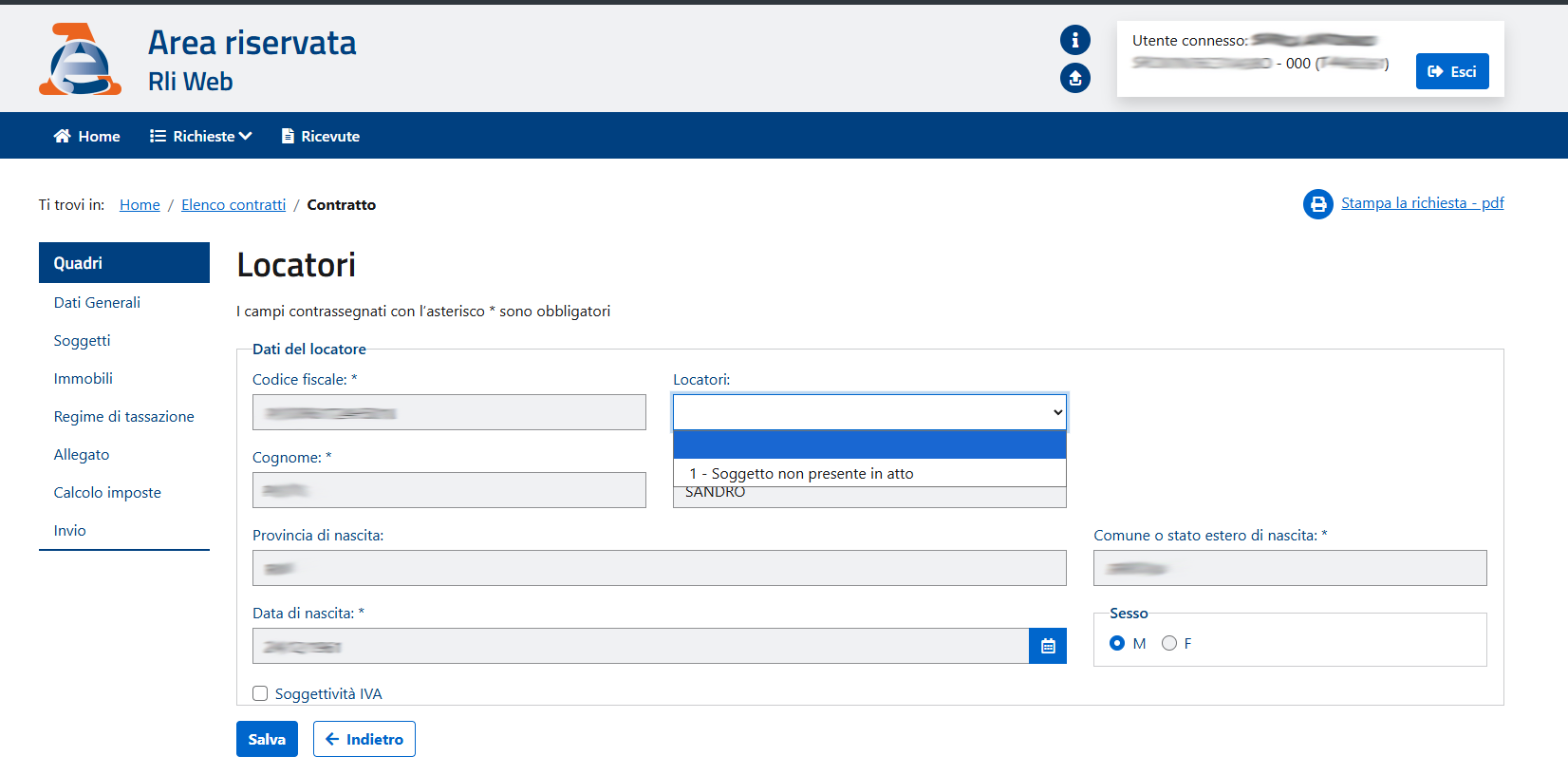Viewport: 1568px width, 775px height.
Task: Follow the Elenco contratti breadcrumb link
Action: pyautogui.click(x=233, y=205)
